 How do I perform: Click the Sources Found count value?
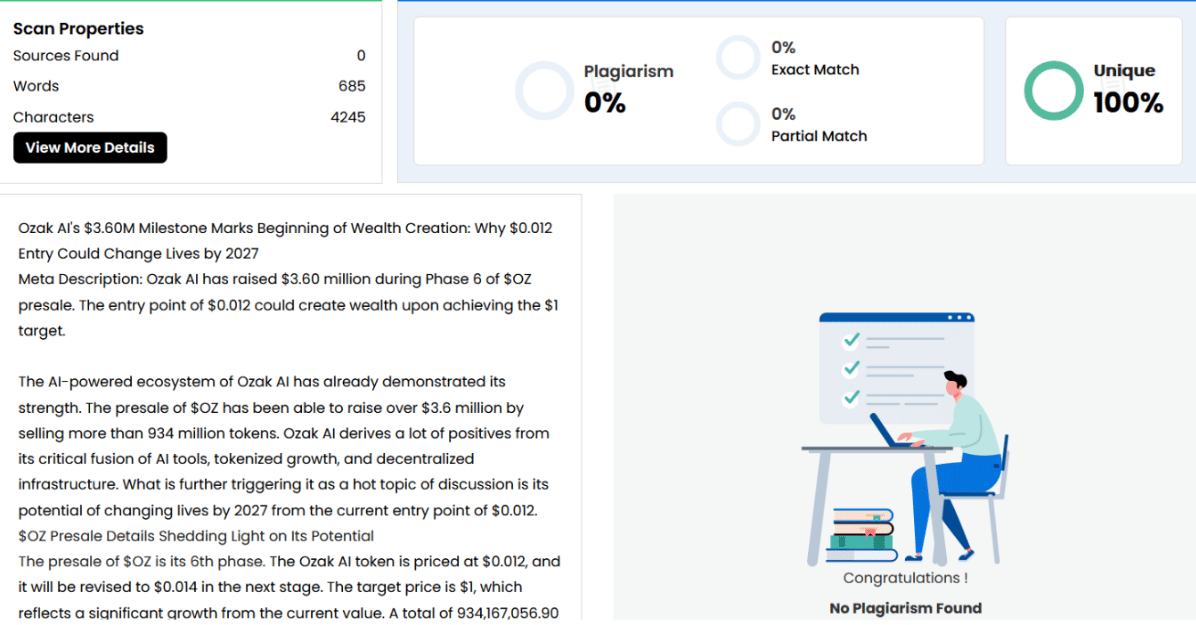360,56
